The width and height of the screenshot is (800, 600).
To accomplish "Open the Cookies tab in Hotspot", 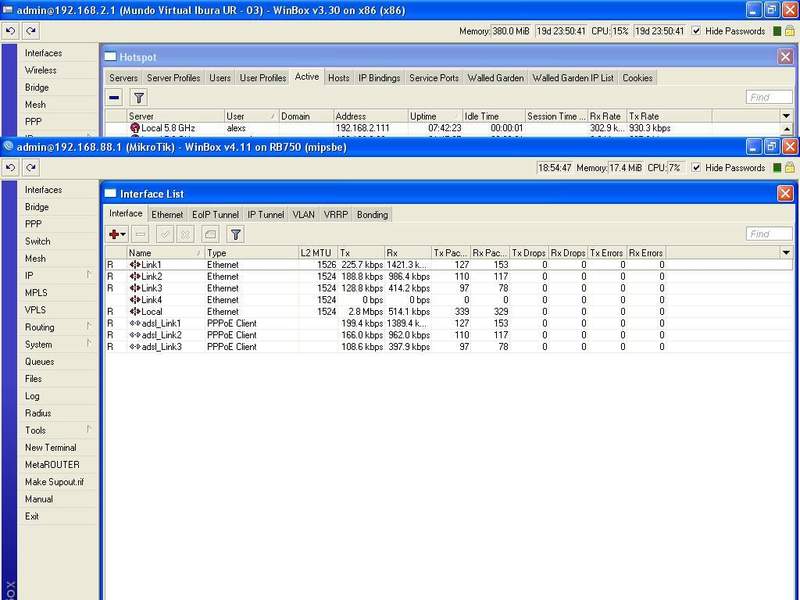I will pos(637,78).
